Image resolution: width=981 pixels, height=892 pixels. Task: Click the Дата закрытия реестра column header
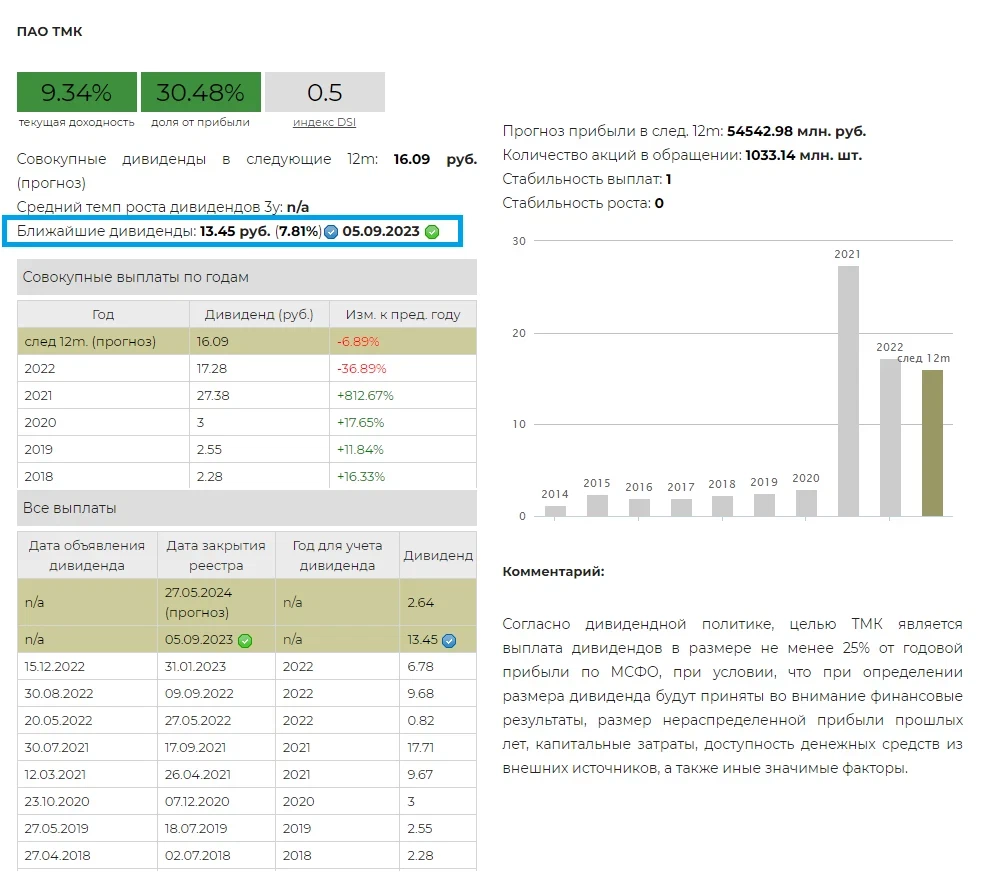click(216, 555)
